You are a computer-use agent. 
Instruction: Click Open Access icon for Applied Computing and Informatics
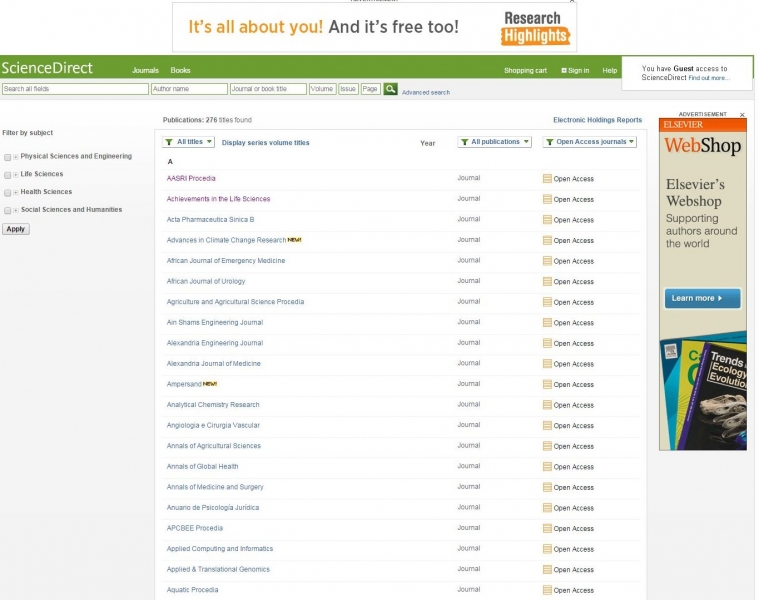[x=547, y=549]
